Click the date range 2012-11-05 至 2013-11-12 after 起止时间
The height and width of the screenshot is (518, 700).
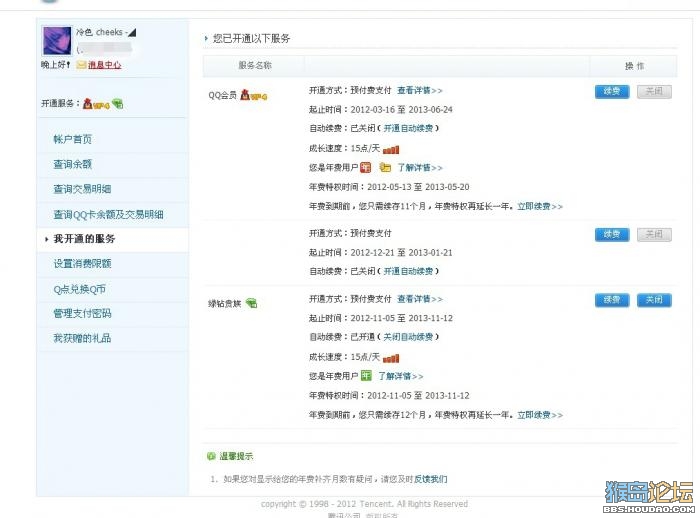pos(401,318)
